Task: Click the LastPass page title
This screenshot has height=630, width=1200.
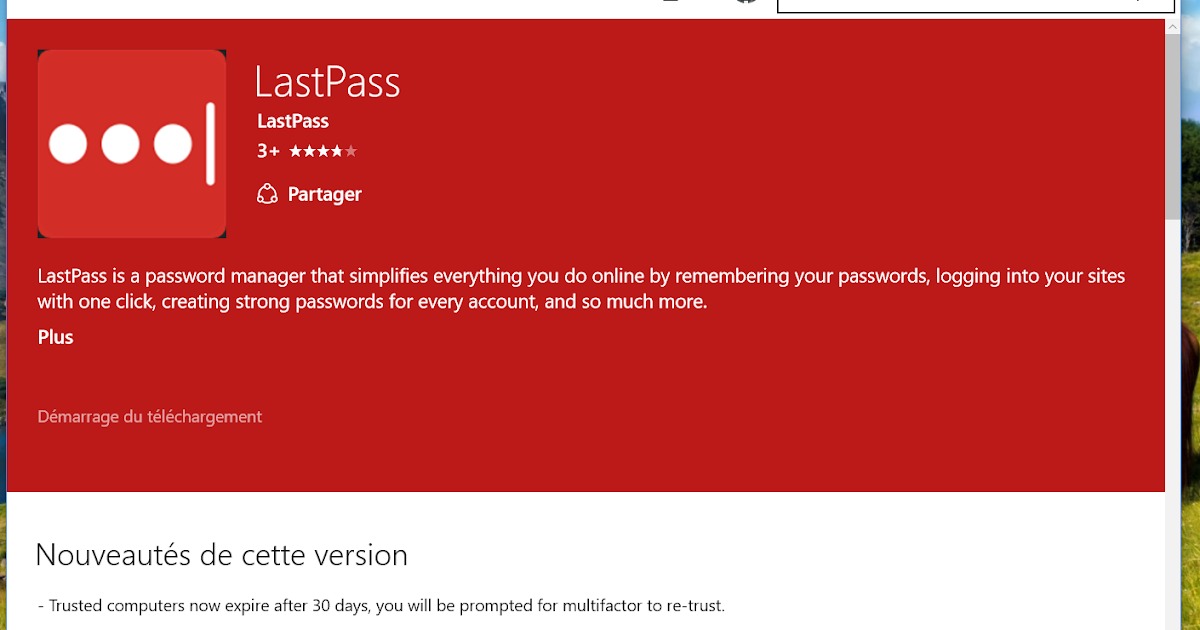Action: 327,82
